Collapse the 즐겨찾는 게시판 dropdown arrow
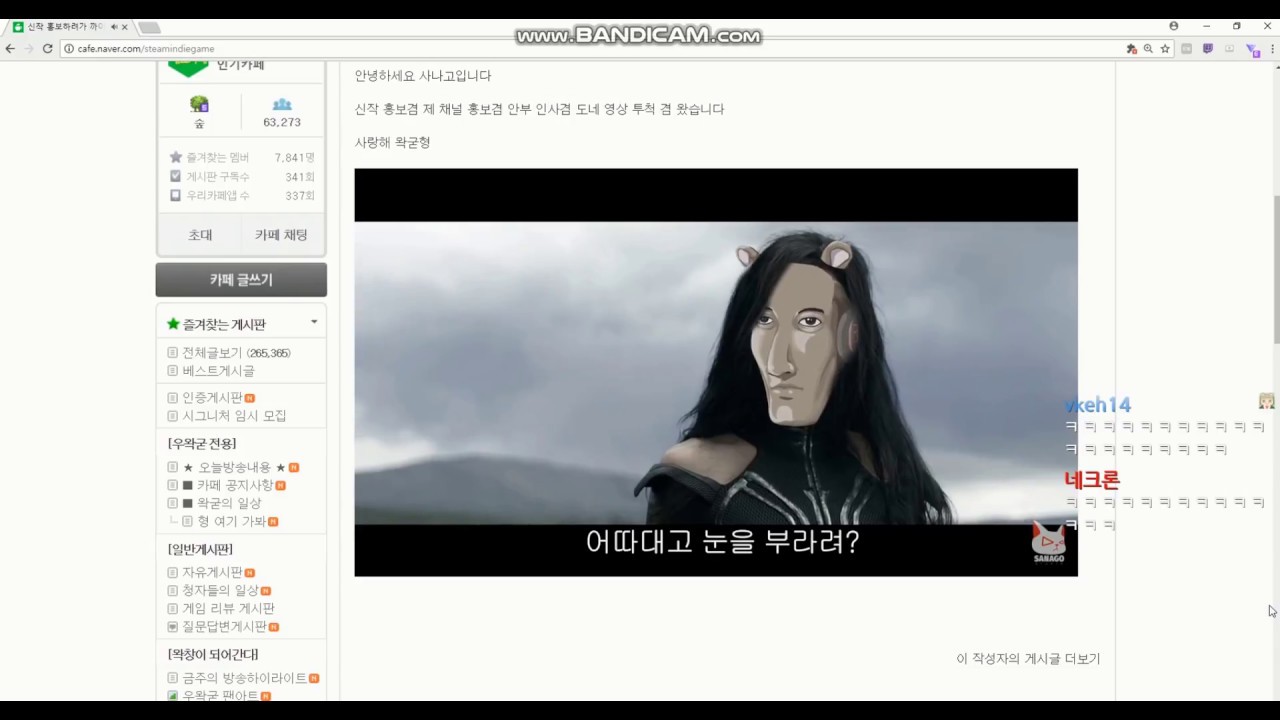Screen dimensions: 1280x720 pos(314,322)
